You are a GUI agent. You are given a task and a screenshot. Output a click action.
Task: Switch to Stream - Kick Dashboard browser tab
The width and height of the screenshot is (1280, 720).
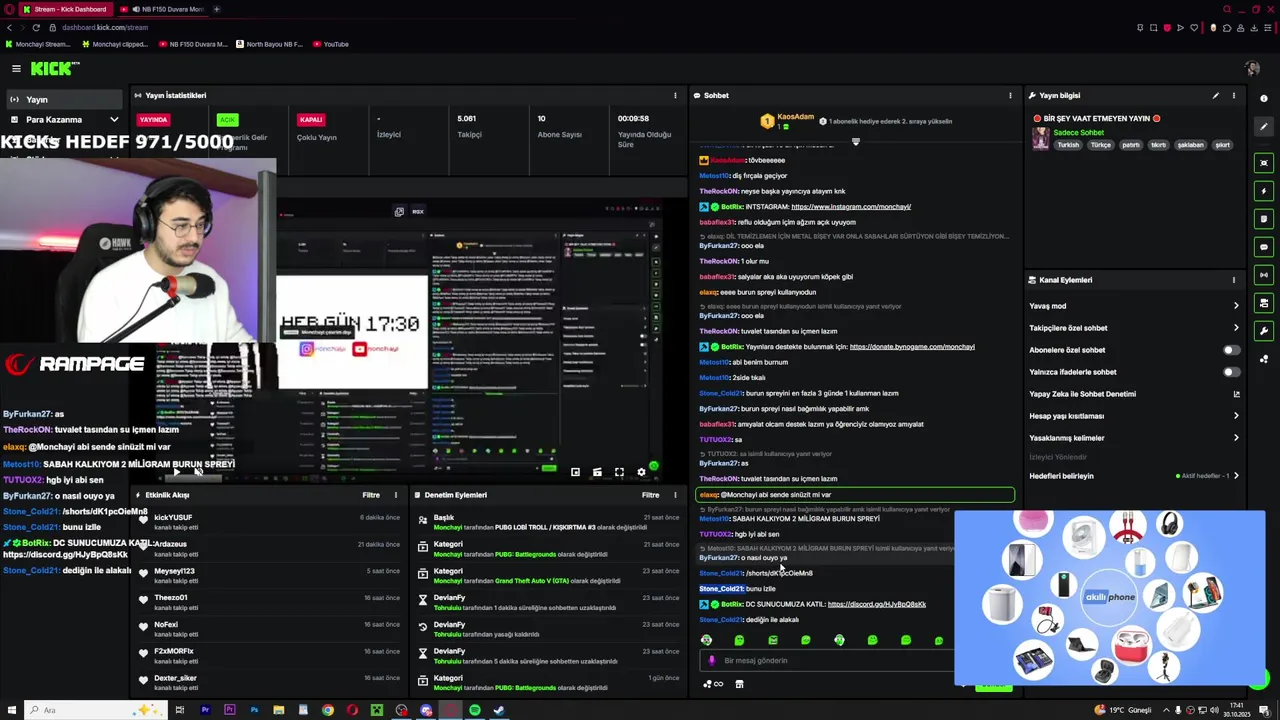tap(64, 9)
